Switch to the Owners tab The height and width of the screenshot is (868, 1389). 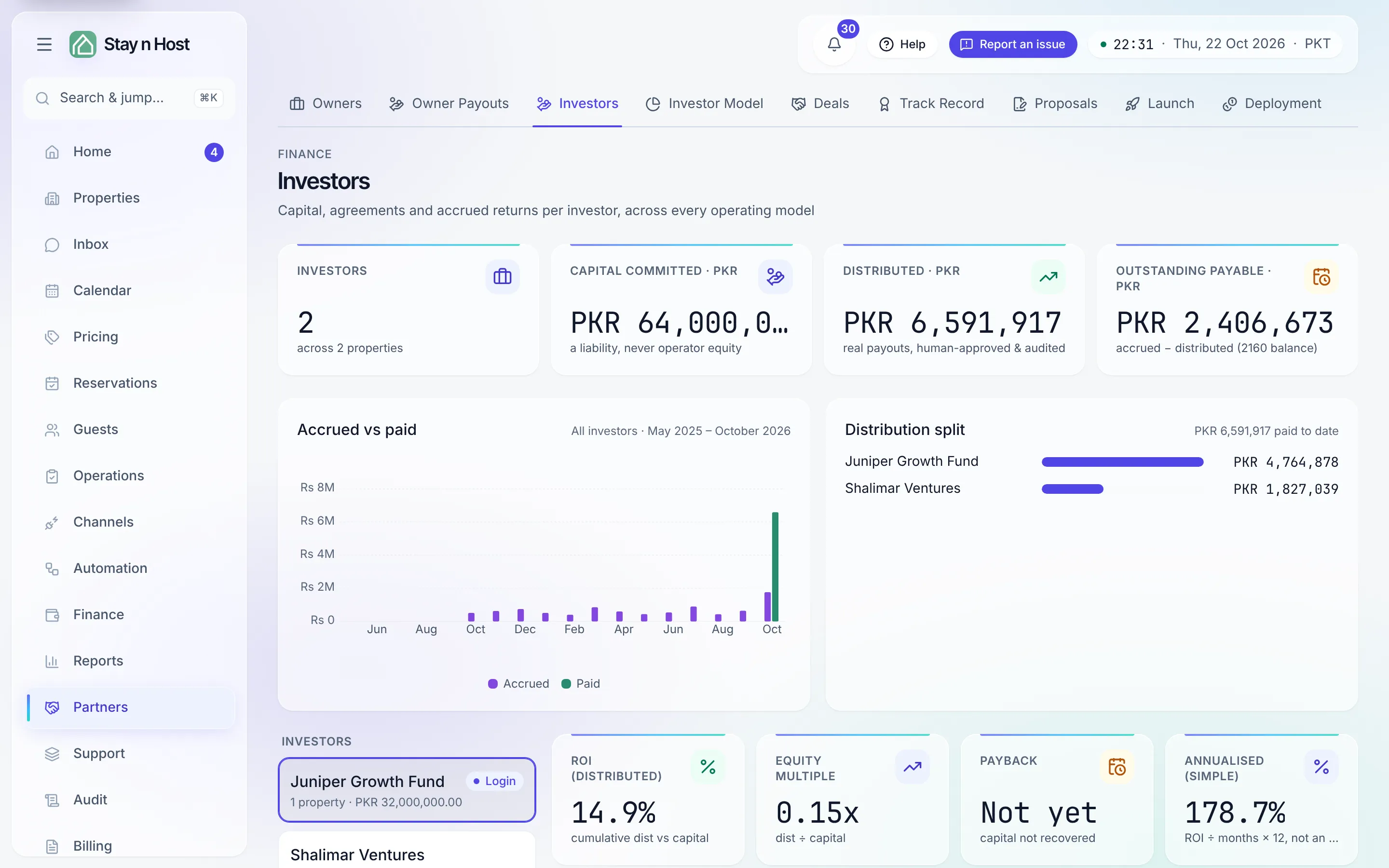[326, 104]
